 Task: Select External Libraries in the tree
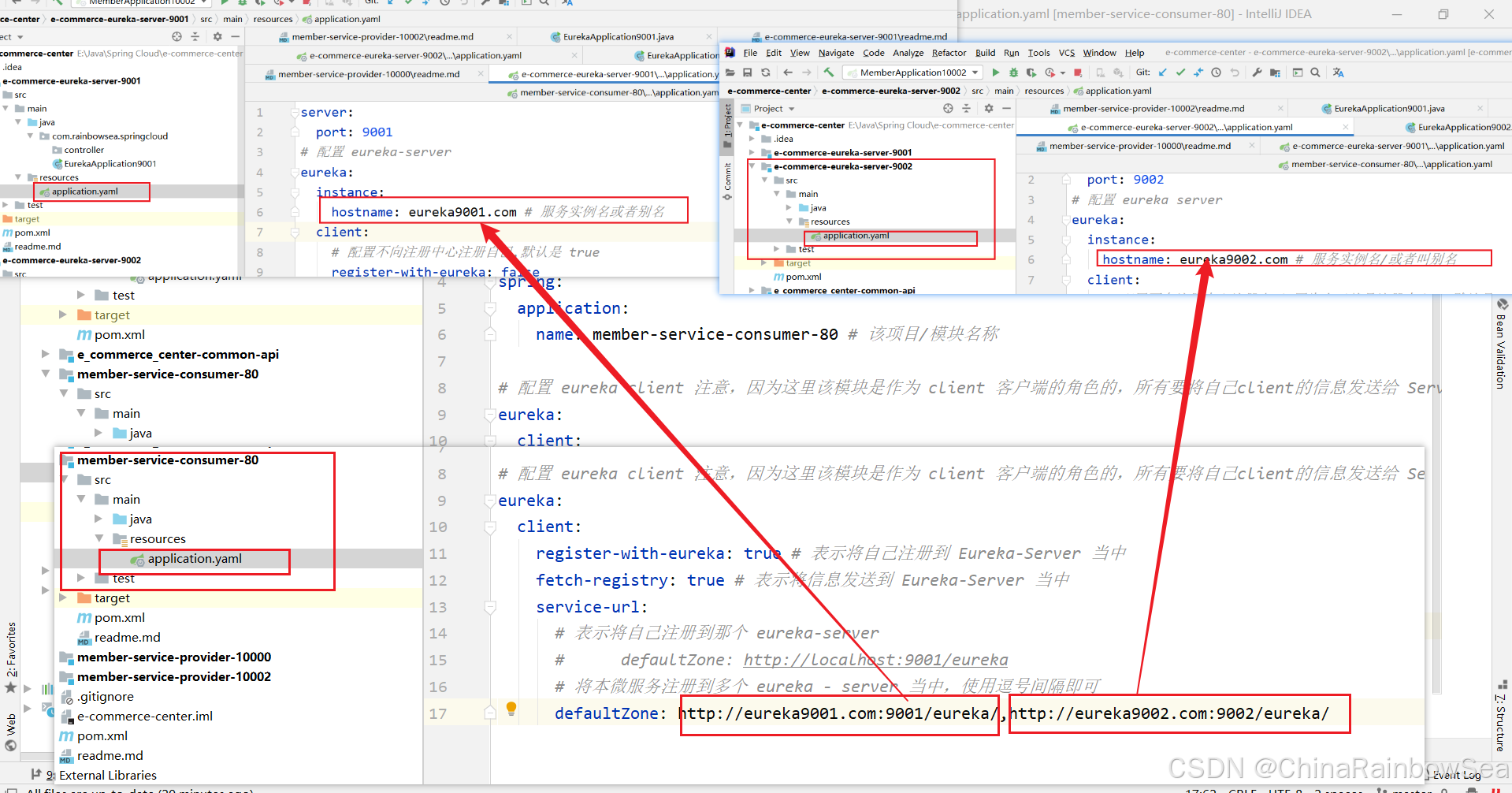[x=108, y=776]
